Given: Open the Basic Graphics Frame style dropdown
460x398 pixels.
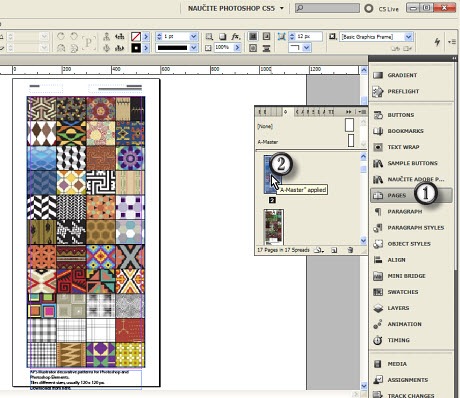Looking at the screenshot, I should coord(409,37).
